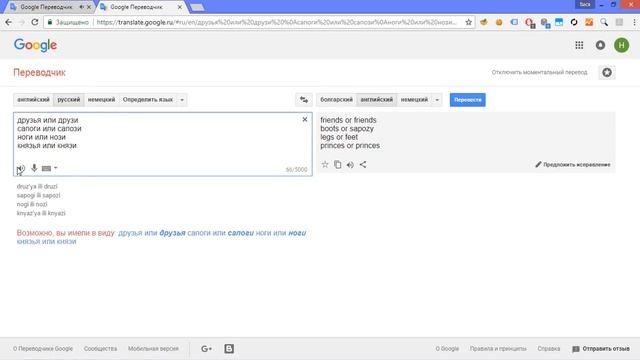
Task: Expand source language list dropdown
Action: pos(182,100)
